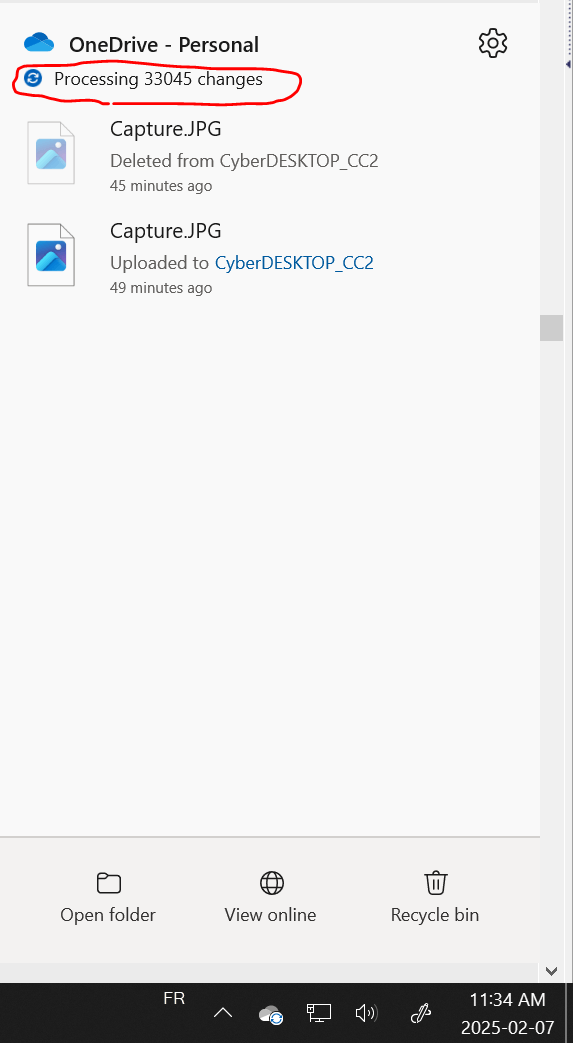Screen dimensions: 573x1043
Task: Open the OneDrive settings gear menu
Action: pyautogui.click(x=492, y=43)
